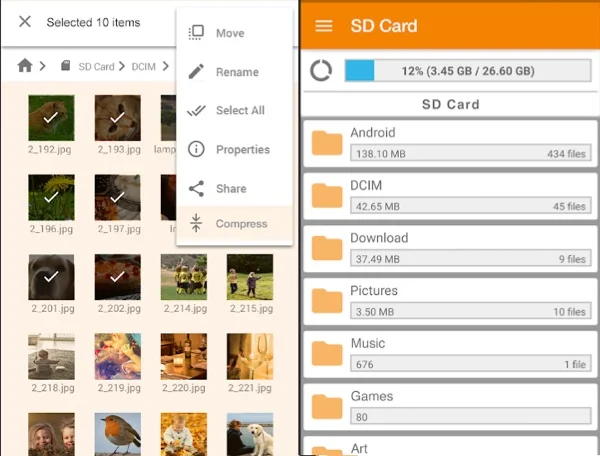
Task: Click the Games folder name
Action: (x=372, y=396)
